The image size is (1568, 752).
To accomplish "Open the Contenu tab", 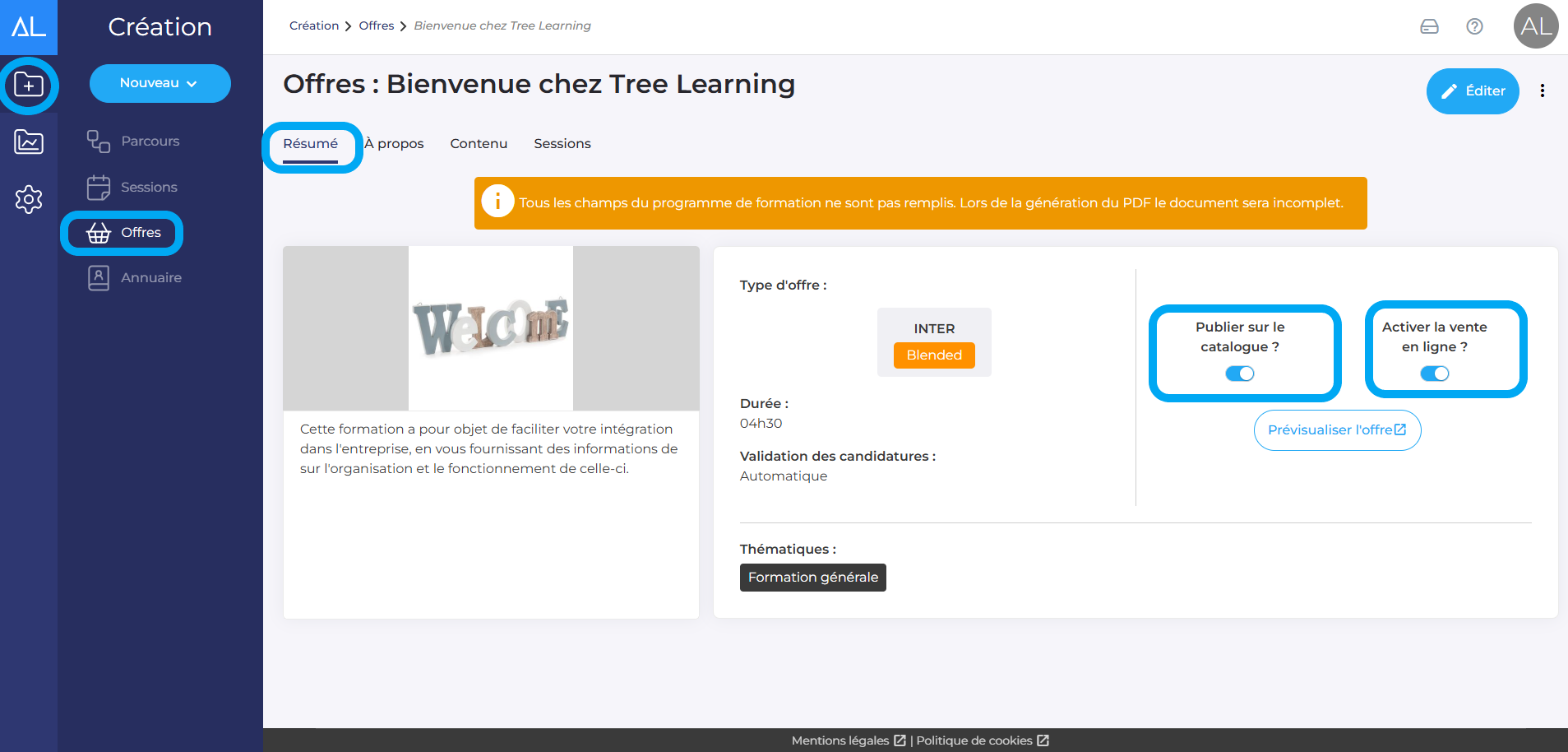I will 479,143.
